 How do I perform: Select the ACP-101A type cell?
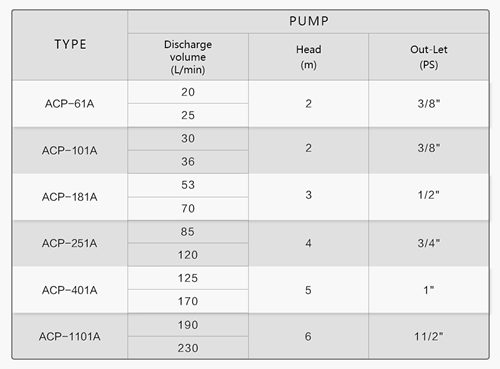tap(70, 150)
